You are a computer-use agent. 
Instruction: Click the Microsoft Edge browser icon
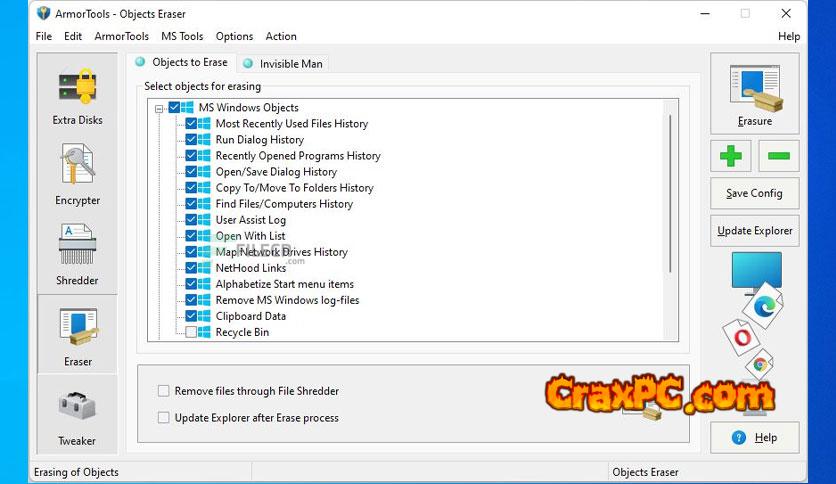click(x=763, y=306)
